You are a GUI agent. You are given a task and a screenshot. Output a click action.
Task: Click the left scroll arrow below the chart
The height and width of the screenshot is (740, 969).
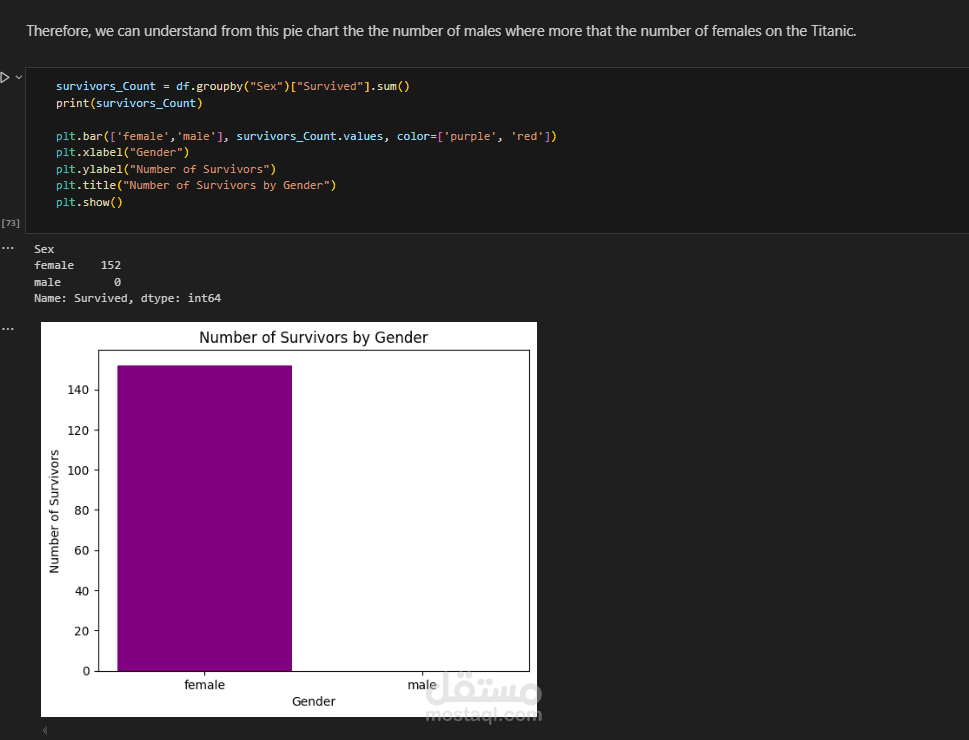[44, 731]
